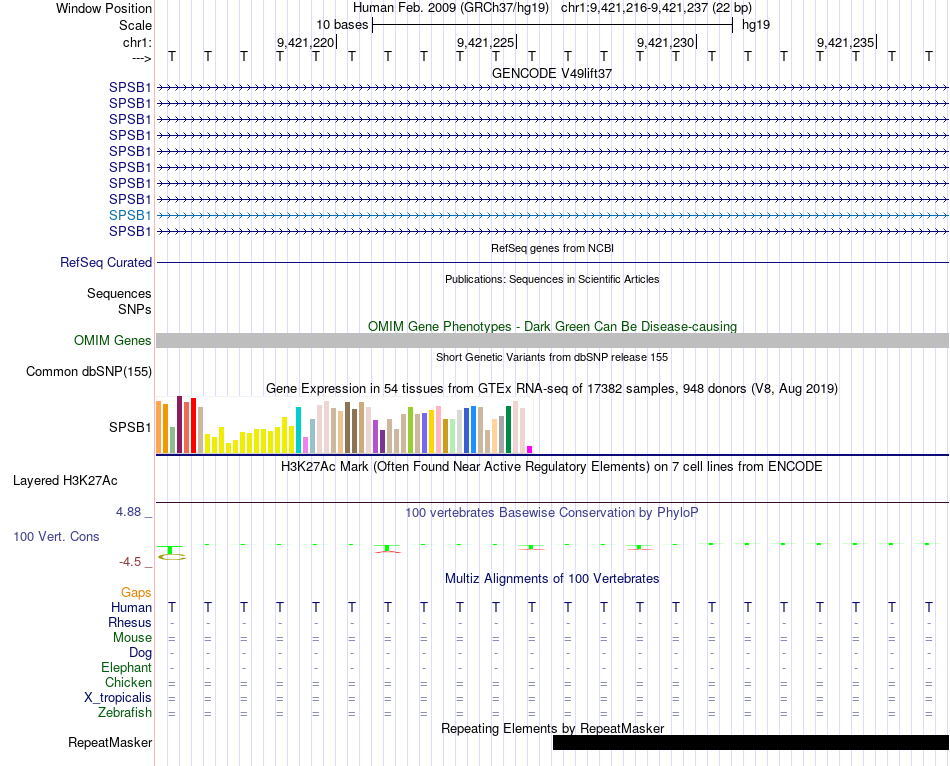Click the Sequences track label
The image size is (950, 766).
point(119,293)
